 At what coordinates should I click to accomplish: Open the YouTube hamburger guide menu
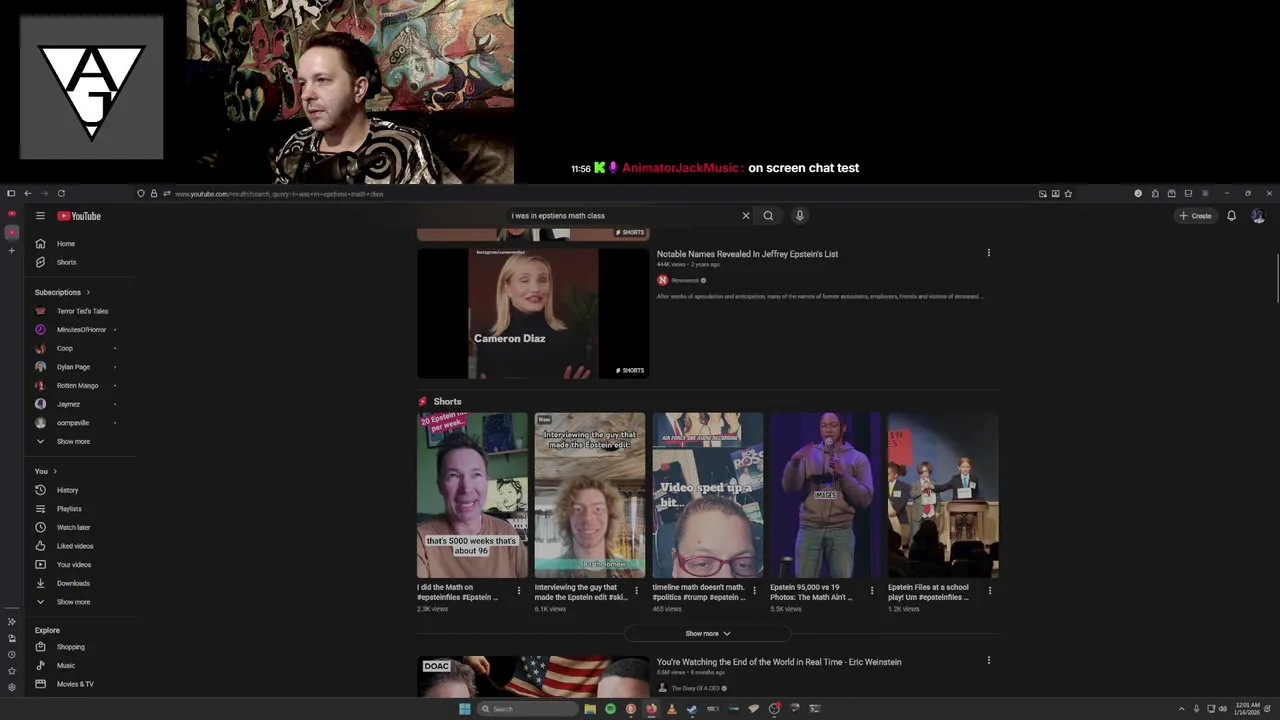[40, 216]
